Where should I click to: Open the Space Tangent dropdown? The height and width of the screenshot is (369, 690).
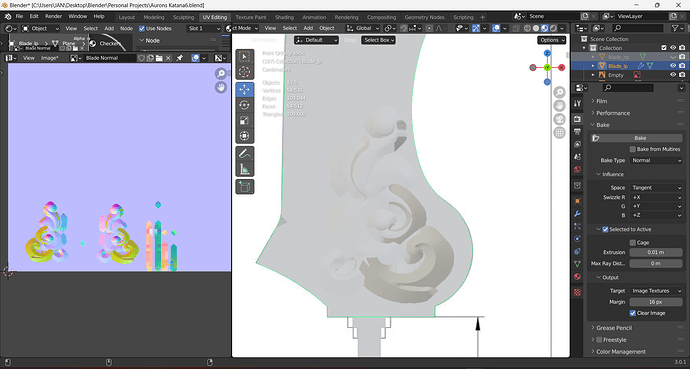point(656,188)
